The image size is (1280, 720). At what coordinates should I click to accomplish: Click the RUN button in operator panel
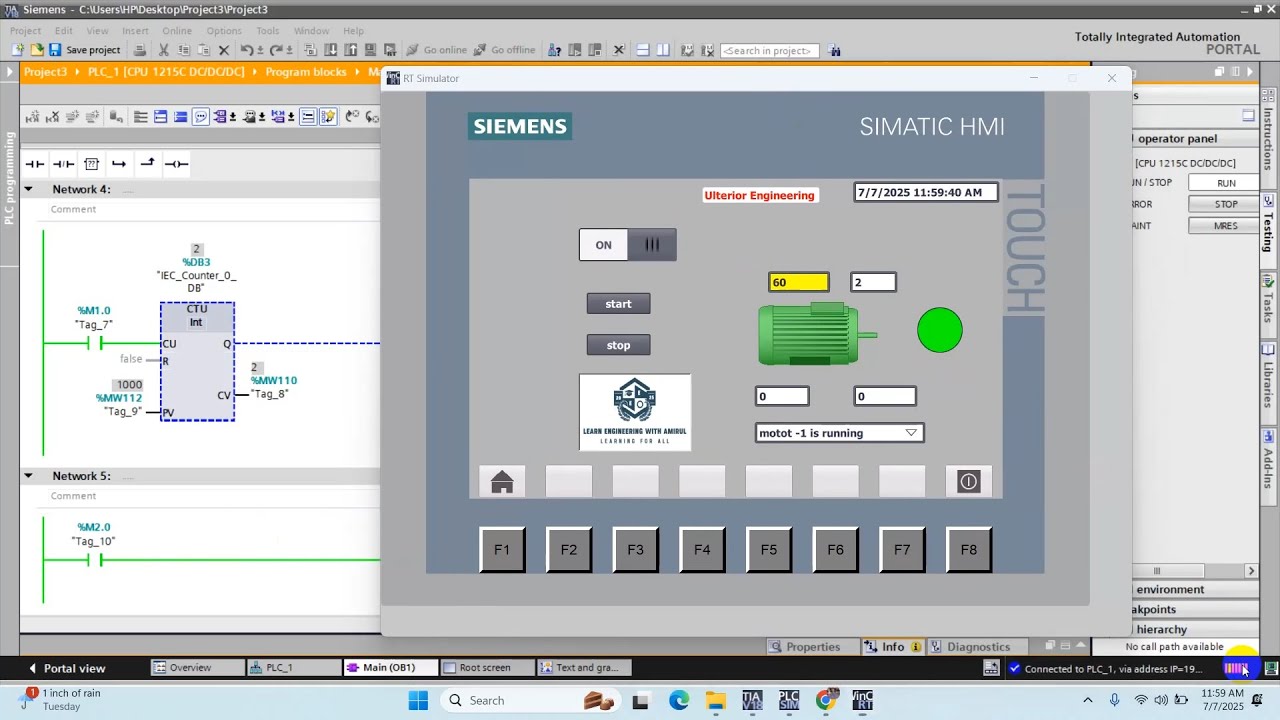[1224, 183]
